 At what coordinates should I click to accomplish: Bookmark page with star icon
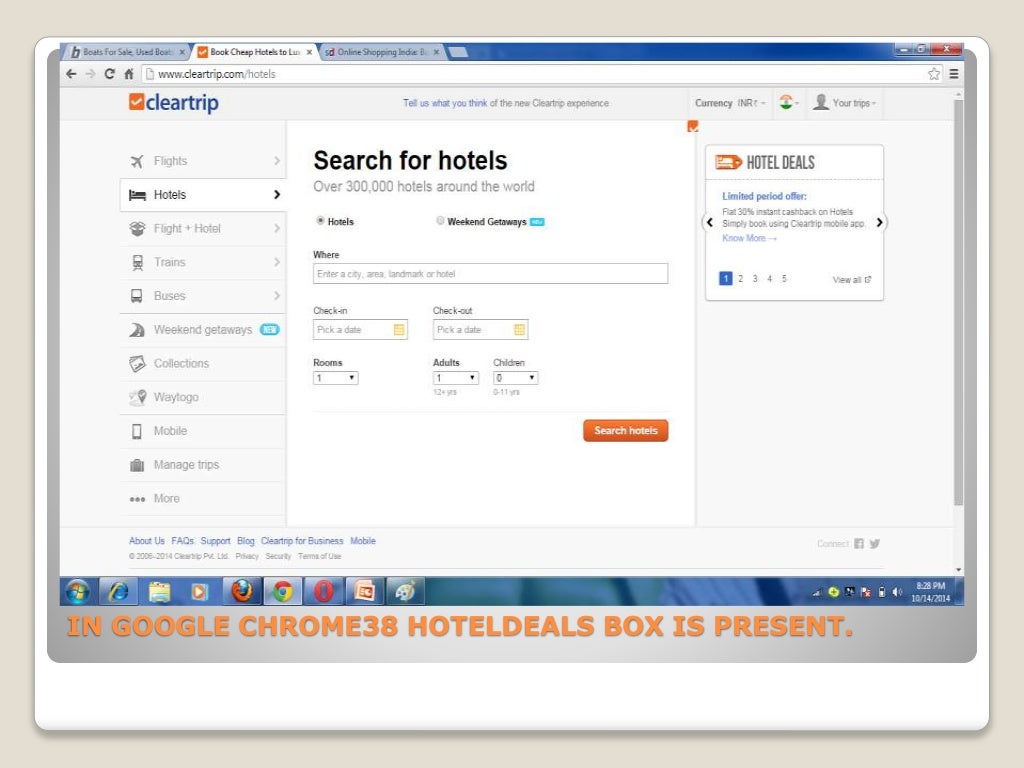[934, 74]
